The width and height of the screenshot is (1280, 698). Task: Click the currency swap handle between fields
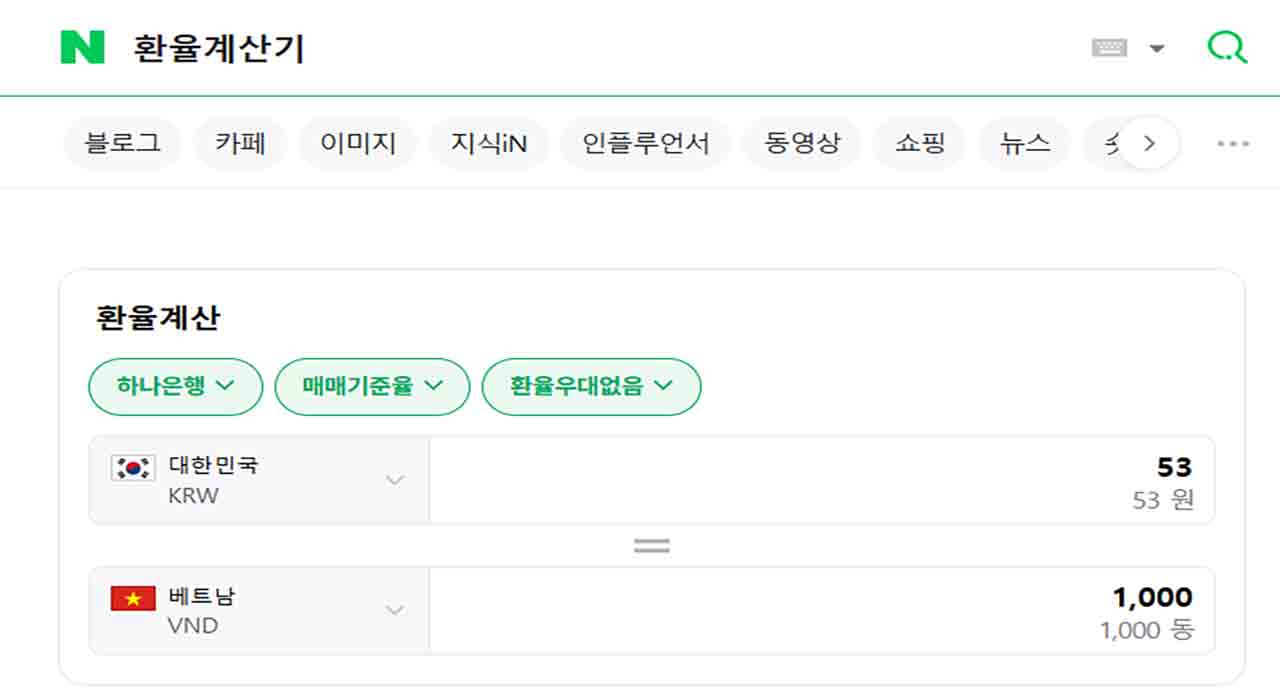pos(651,544)
